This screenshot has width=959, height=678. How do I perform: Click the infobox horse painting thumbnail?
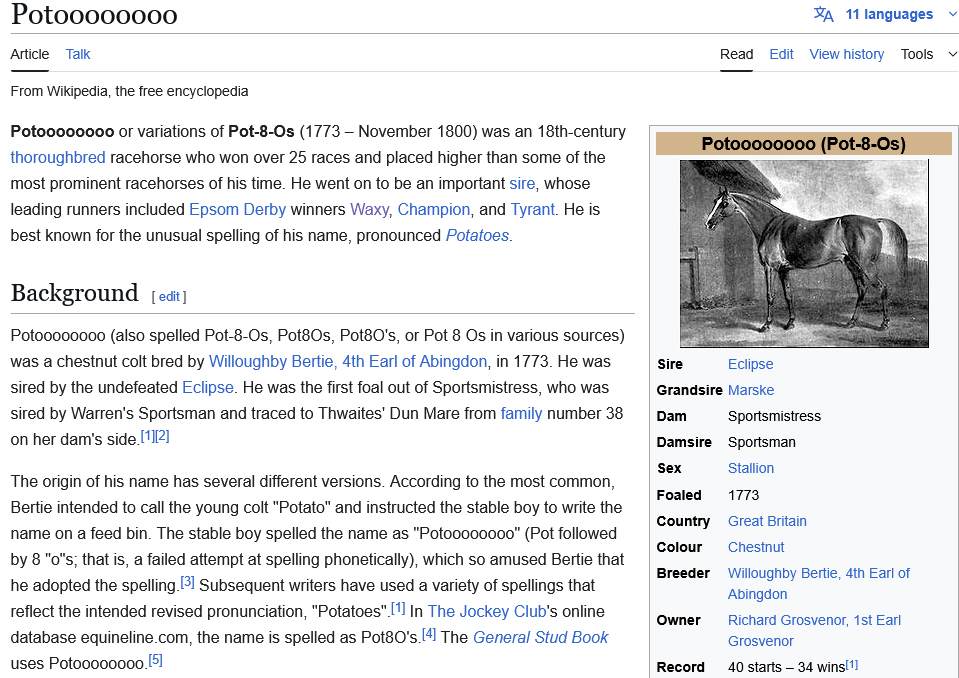[804, 253]
